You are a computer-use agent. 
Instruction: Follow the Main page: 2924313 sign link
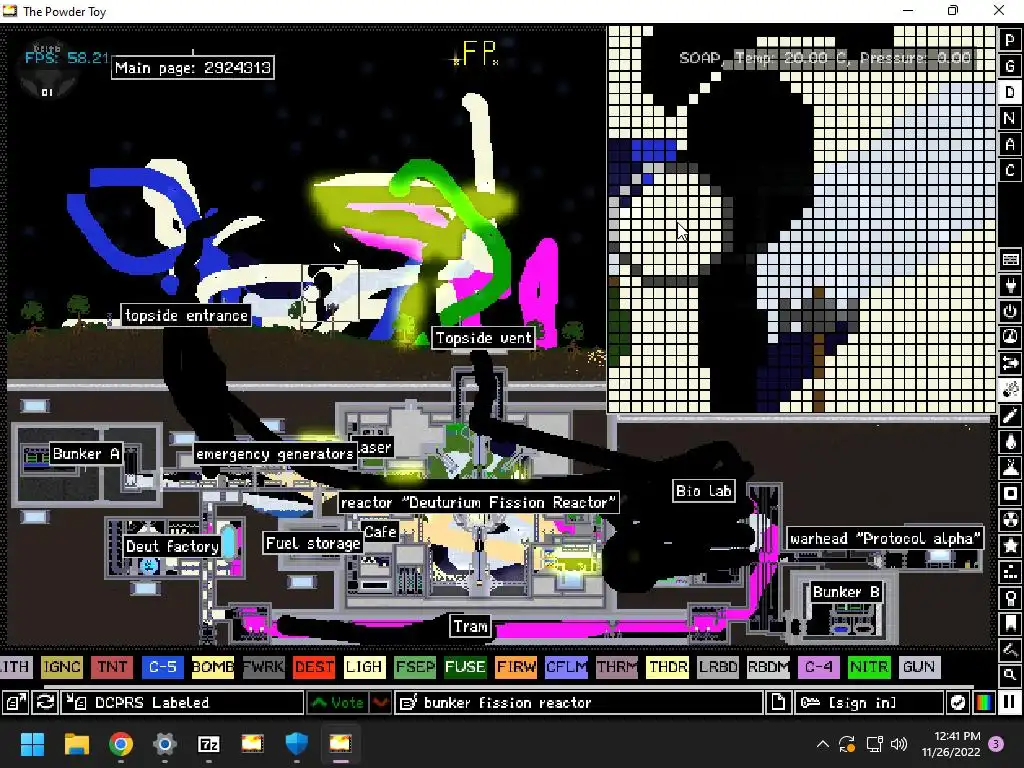[193, 67]
